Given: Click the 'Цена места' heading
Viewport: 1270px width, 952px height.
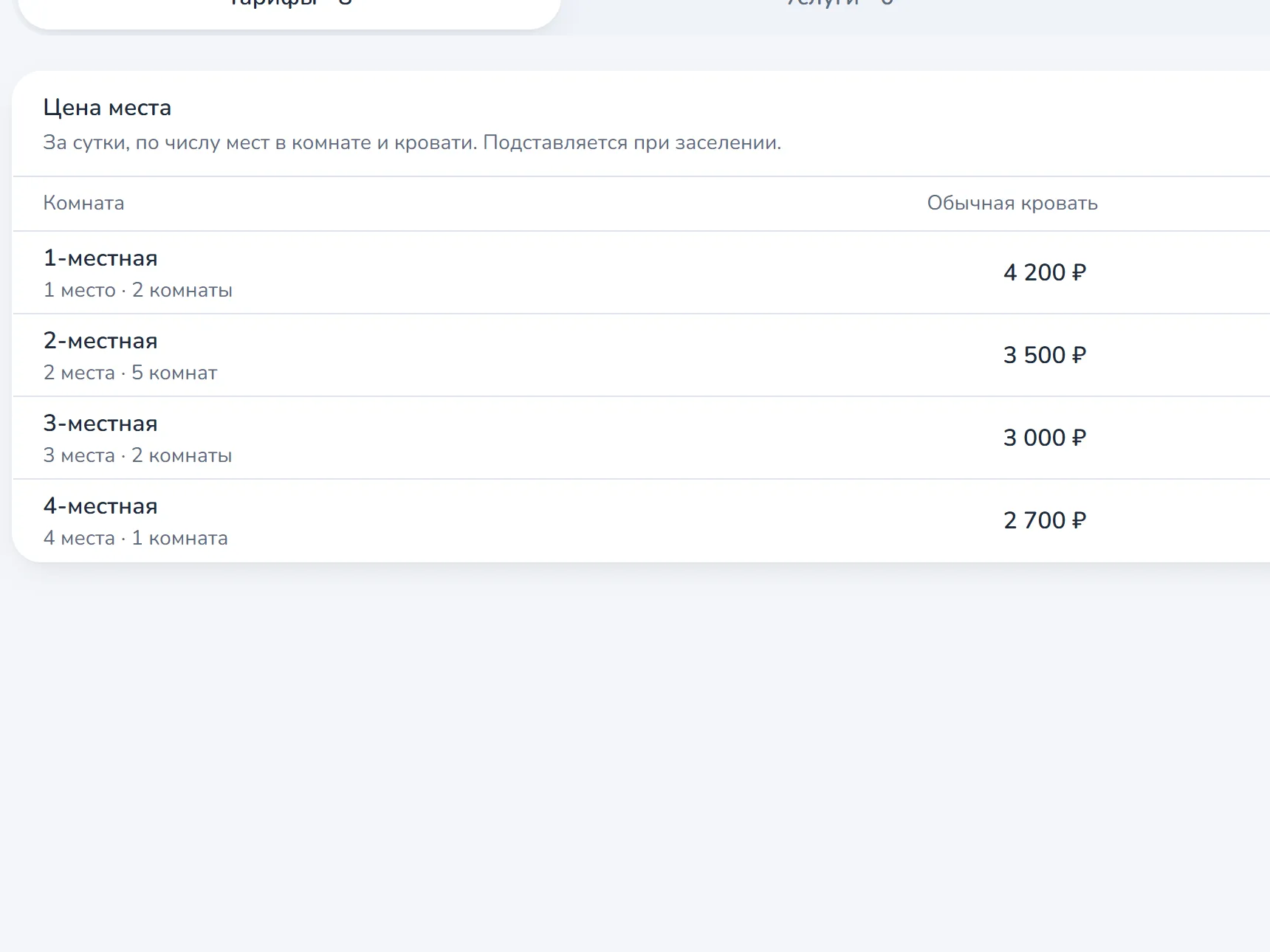Looking at the screenshot, I should 107,108.
